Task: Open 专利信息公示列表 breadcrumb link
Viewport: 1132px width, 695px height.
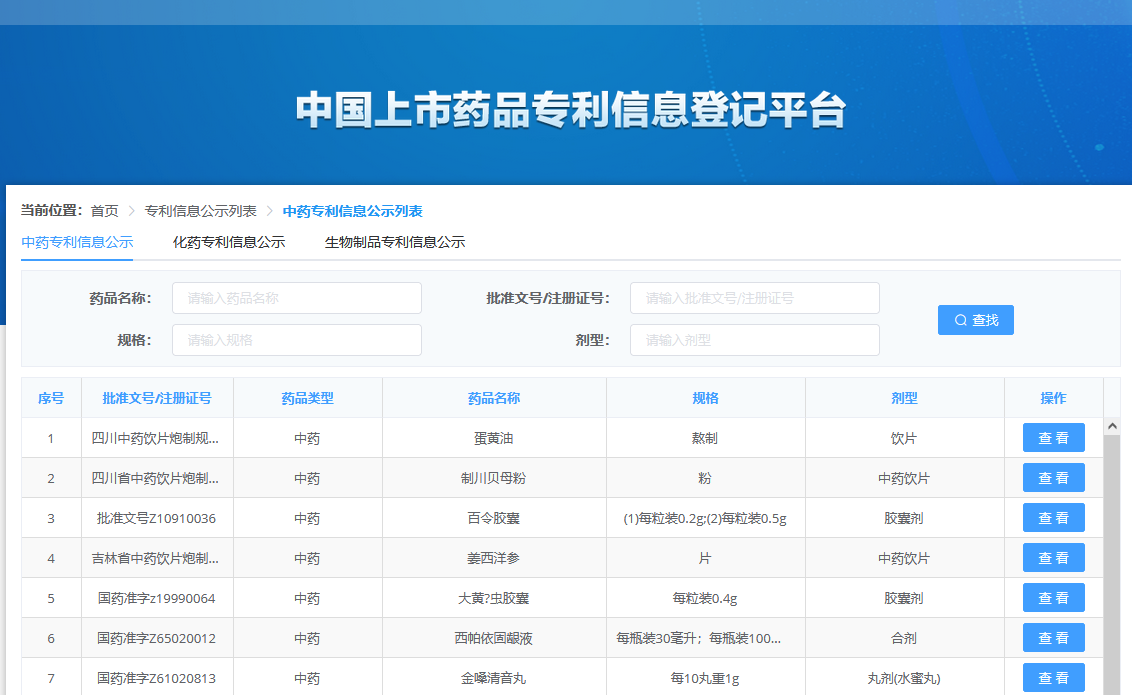Action: [200, 211]
